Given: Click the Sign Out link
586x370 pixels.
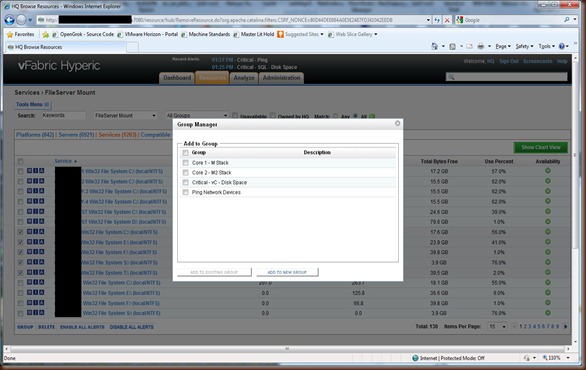Looking at the screenshot, I should 509,61.
